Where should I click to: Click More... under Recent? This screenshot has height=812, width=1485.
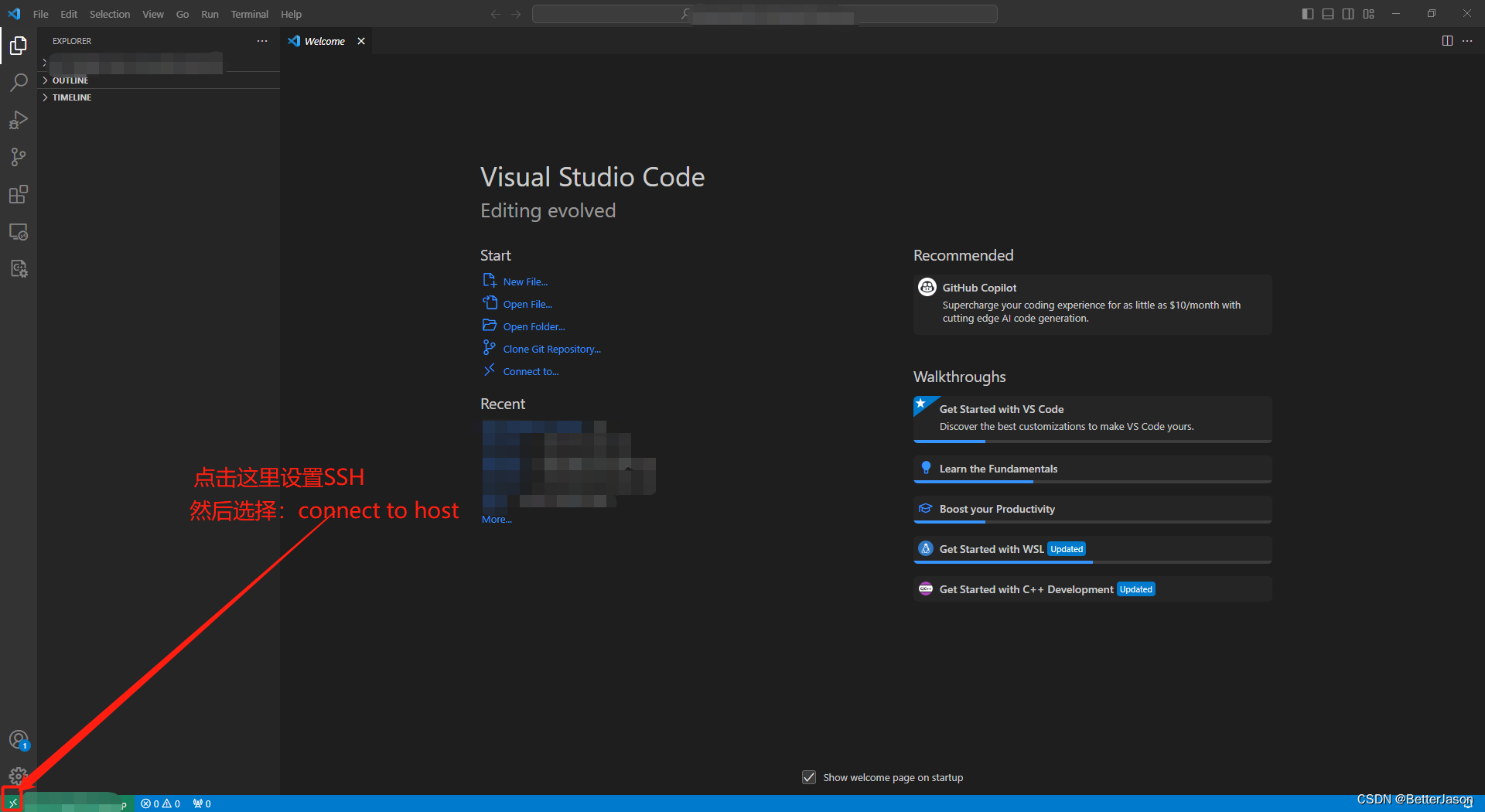[497, 519]
